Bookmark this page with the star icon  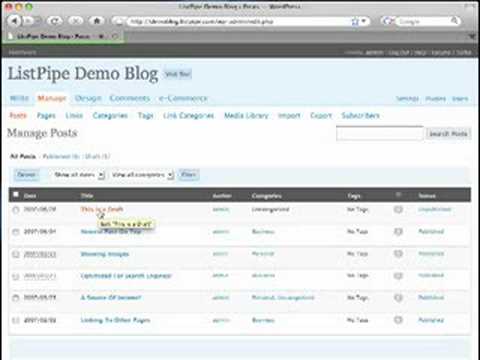(x=355, y=22)
